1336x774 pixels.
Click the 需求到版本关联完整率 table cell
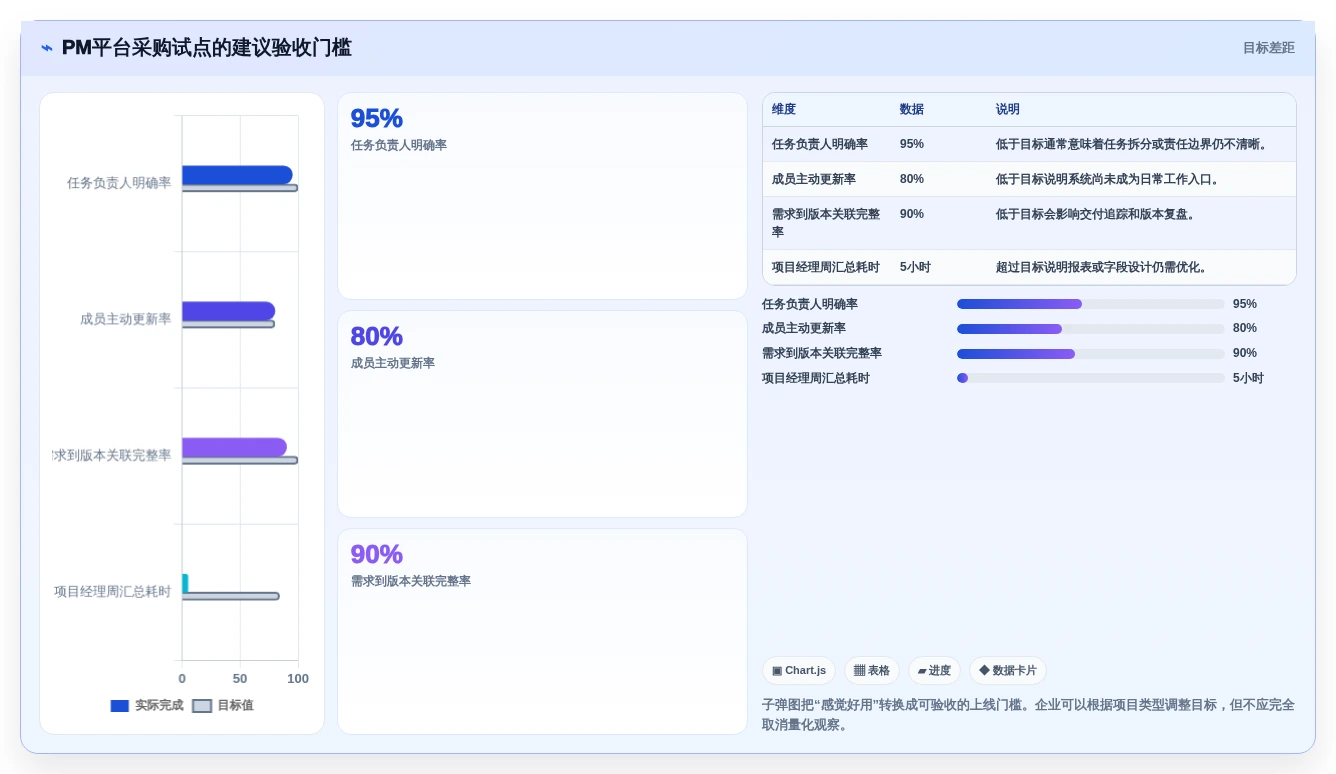click(827, 223)
